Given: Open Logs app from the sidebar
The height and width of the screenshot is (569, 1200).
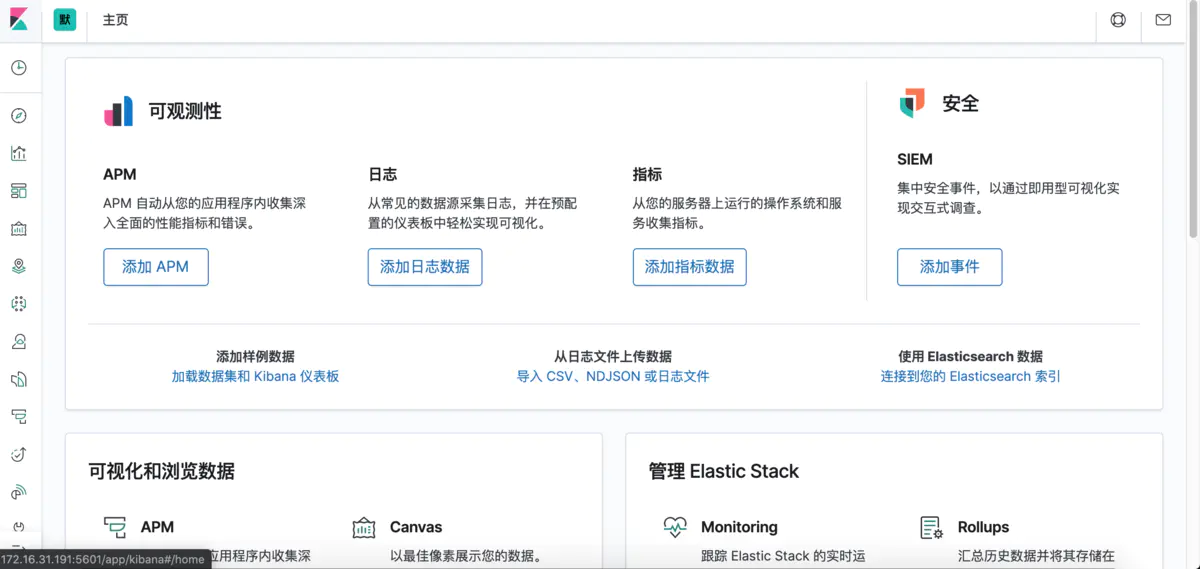Looking at the screenshot, I should point(19,379).
